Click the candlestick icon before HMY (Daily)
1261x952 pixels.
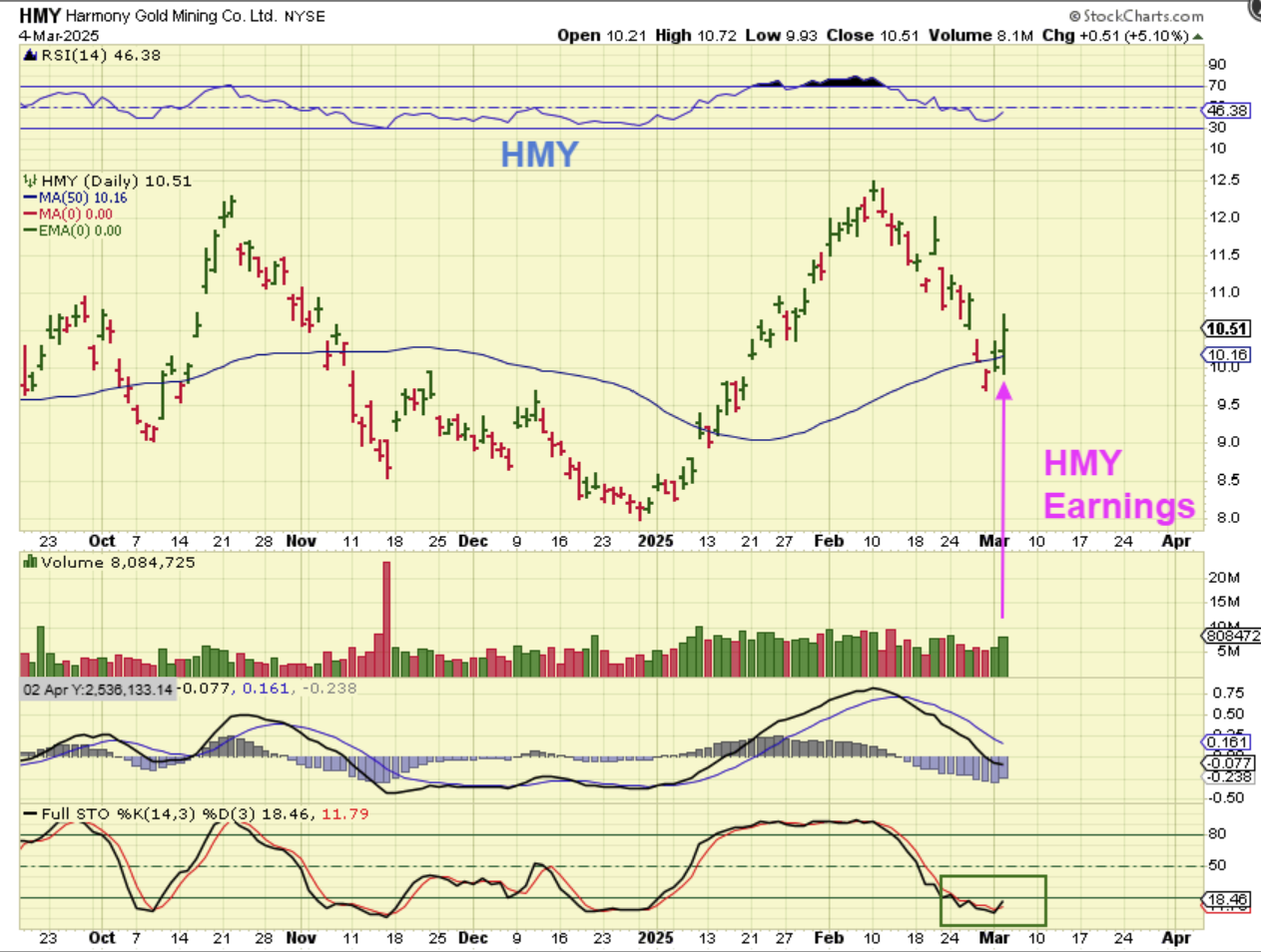click(30, 181)
